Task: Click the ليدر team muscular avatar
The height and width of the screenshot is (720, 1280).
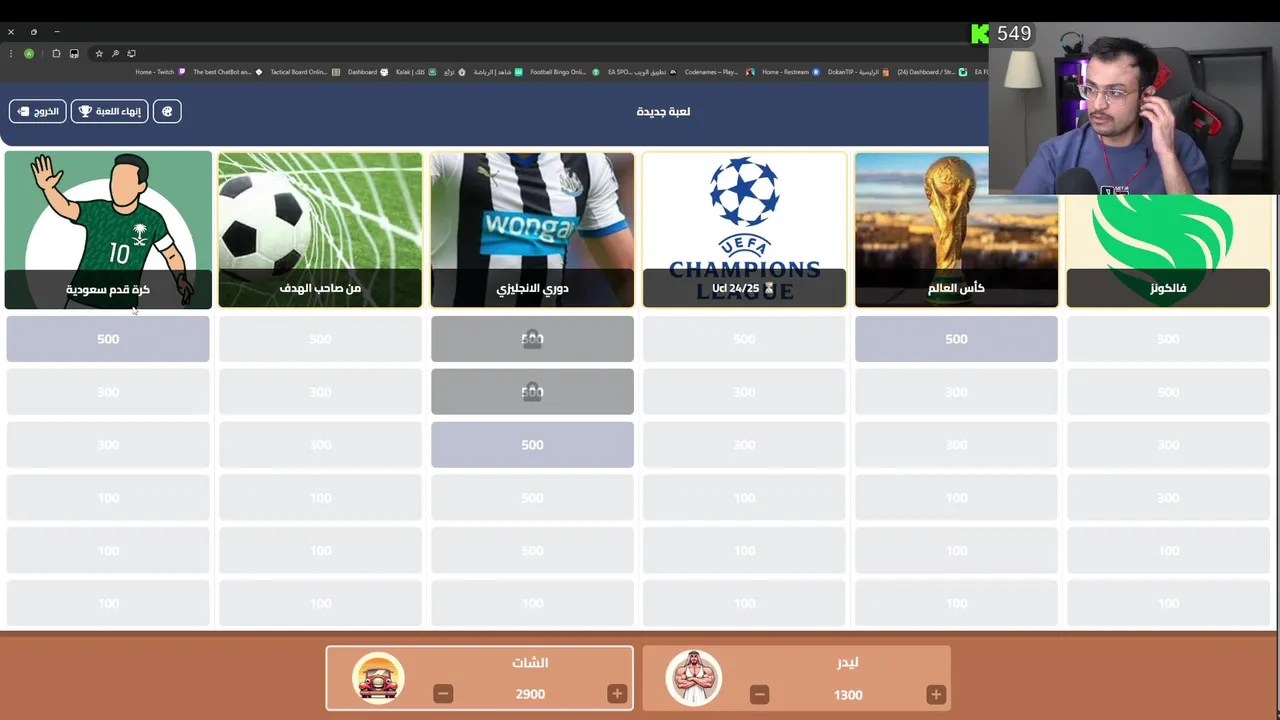Action: coord(693,678)
